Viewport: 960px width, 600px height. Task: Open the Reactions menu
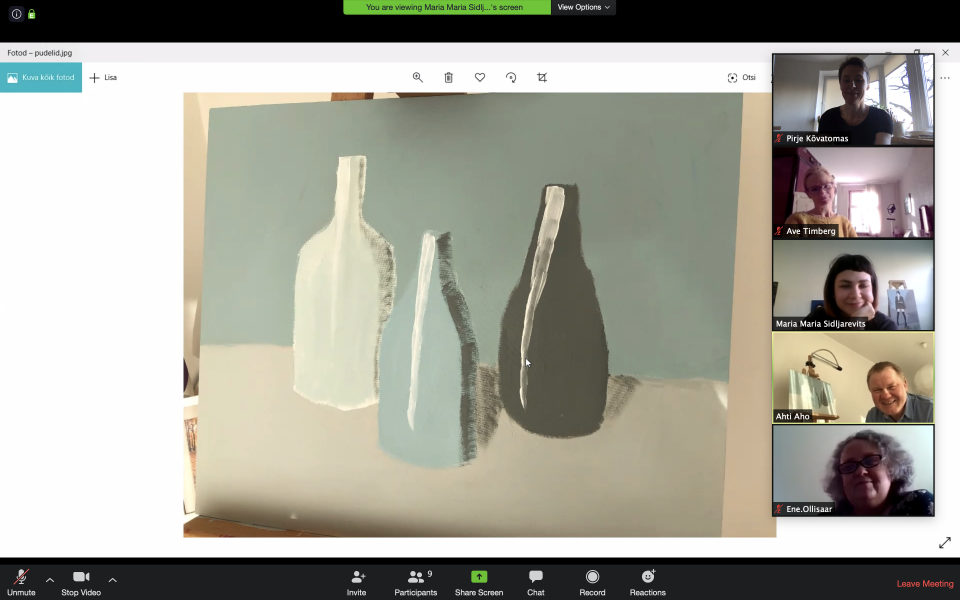coord(647,582)
